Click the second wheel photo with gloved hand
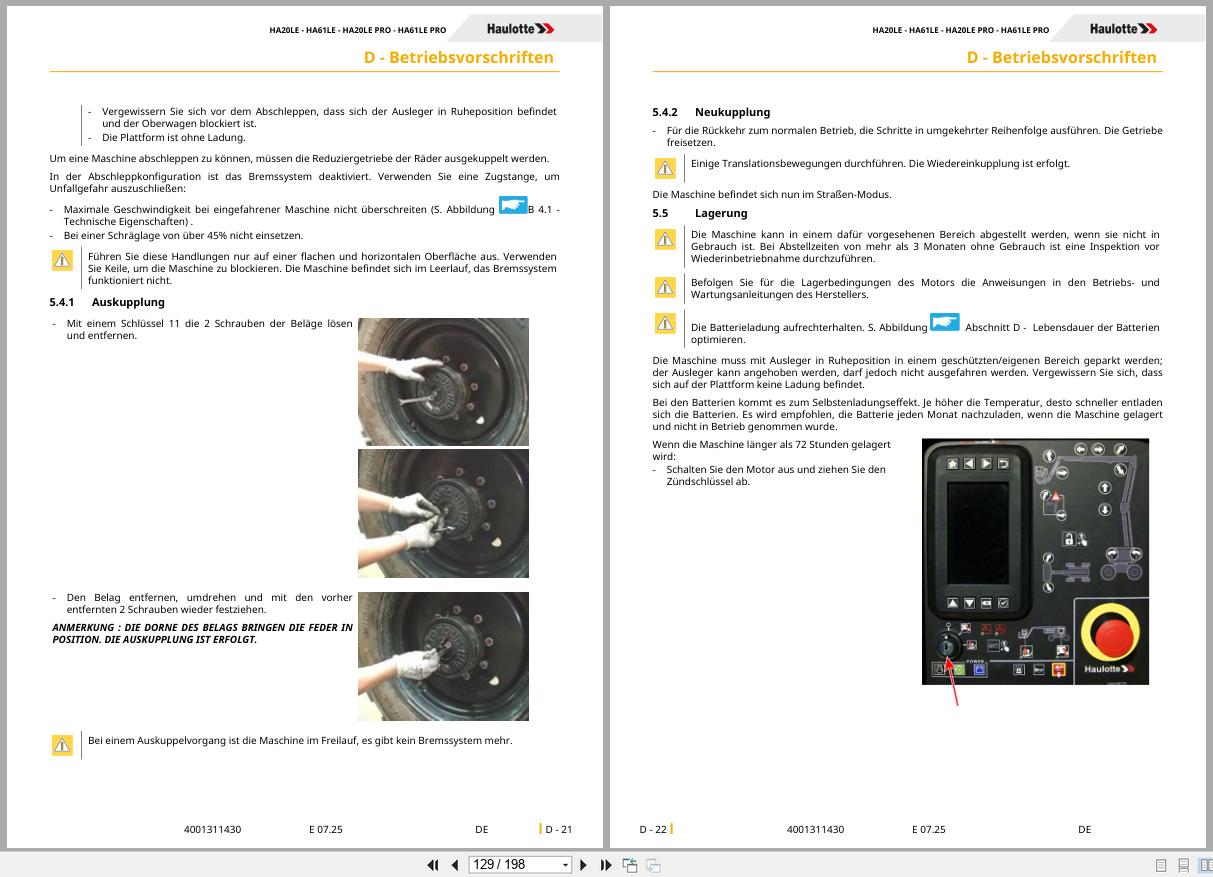The width and height of the screenshot is (1213, 877). pos(443,513)
